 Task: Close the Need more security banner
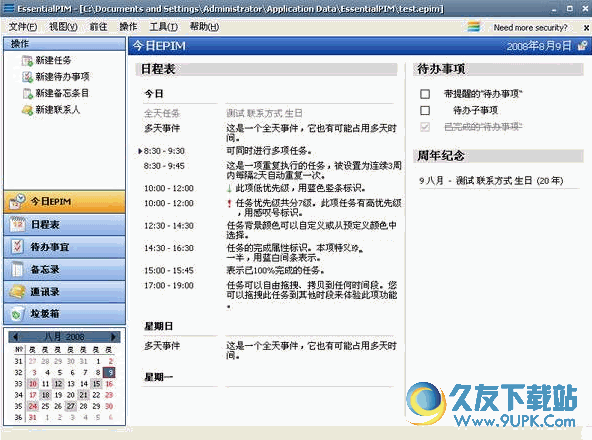coord(586,28)
